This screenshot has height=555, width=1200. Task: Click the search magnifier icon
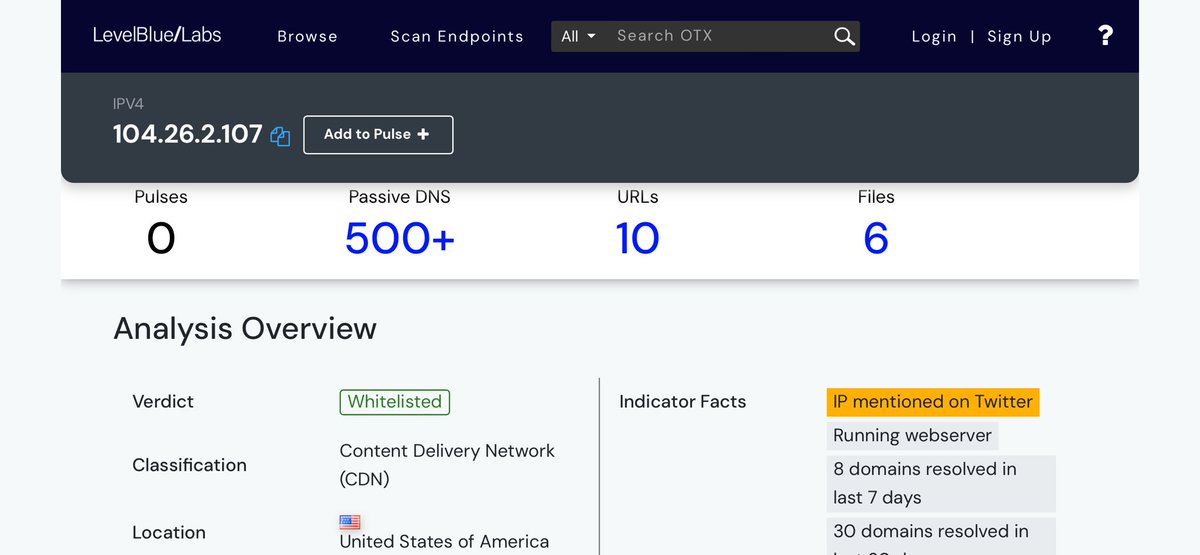coord(844,36)
